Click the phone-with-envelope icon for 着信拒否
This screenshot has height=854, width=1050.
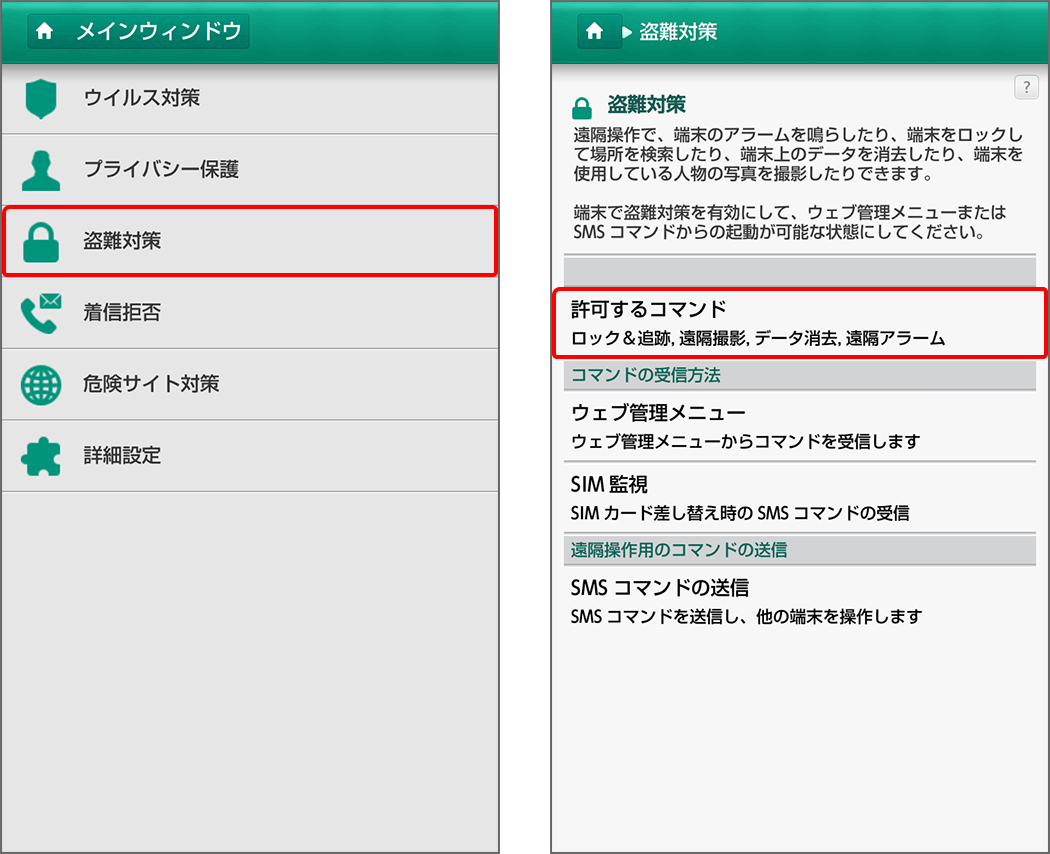[x=40, y=313]
